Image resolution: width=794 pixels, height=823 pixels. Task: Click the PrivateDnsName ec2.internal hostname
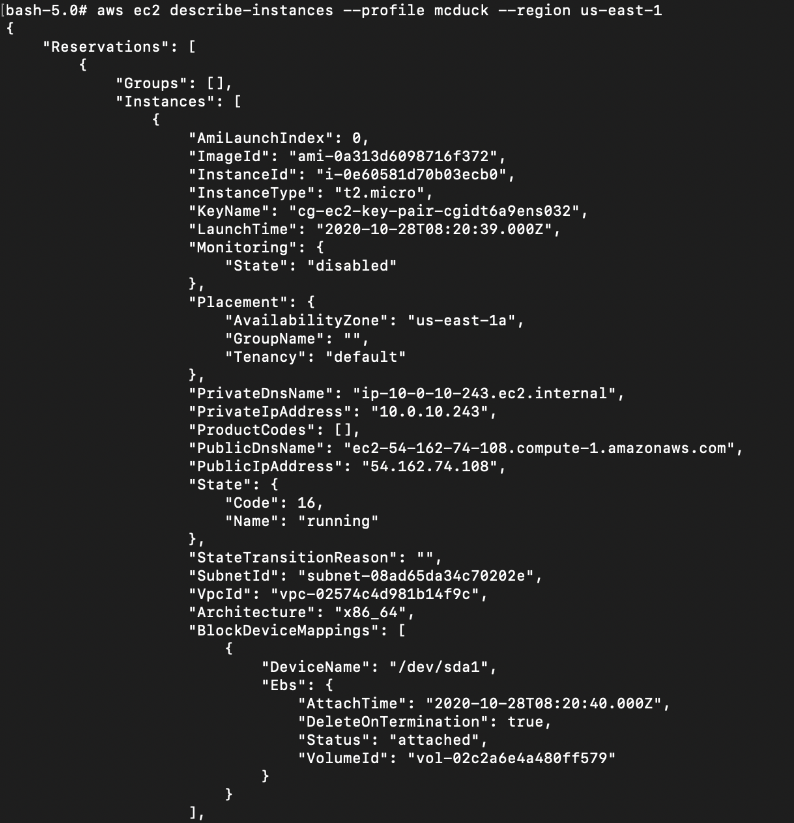[x=484, y=394]
